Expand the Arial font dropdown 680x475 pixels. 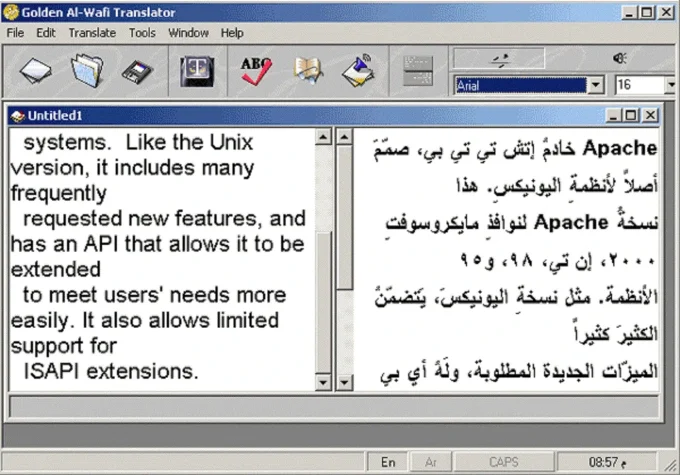pos(595,86)
